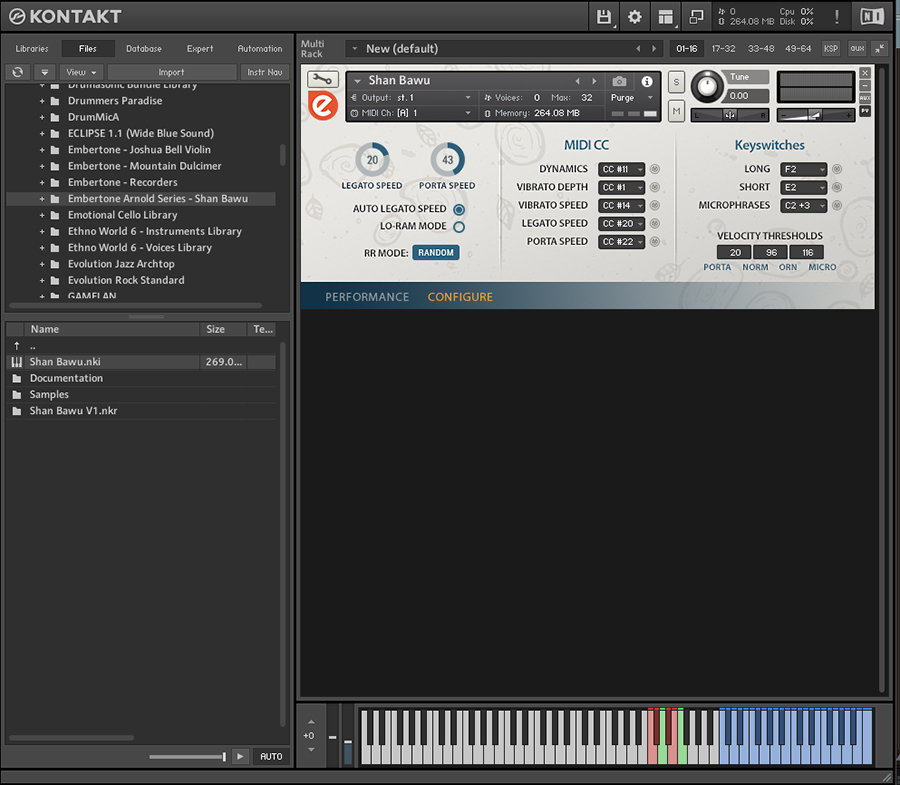Screen dimensions: 900x785
Task: Expand the Drummers Paradise folder
Action: 42,101
